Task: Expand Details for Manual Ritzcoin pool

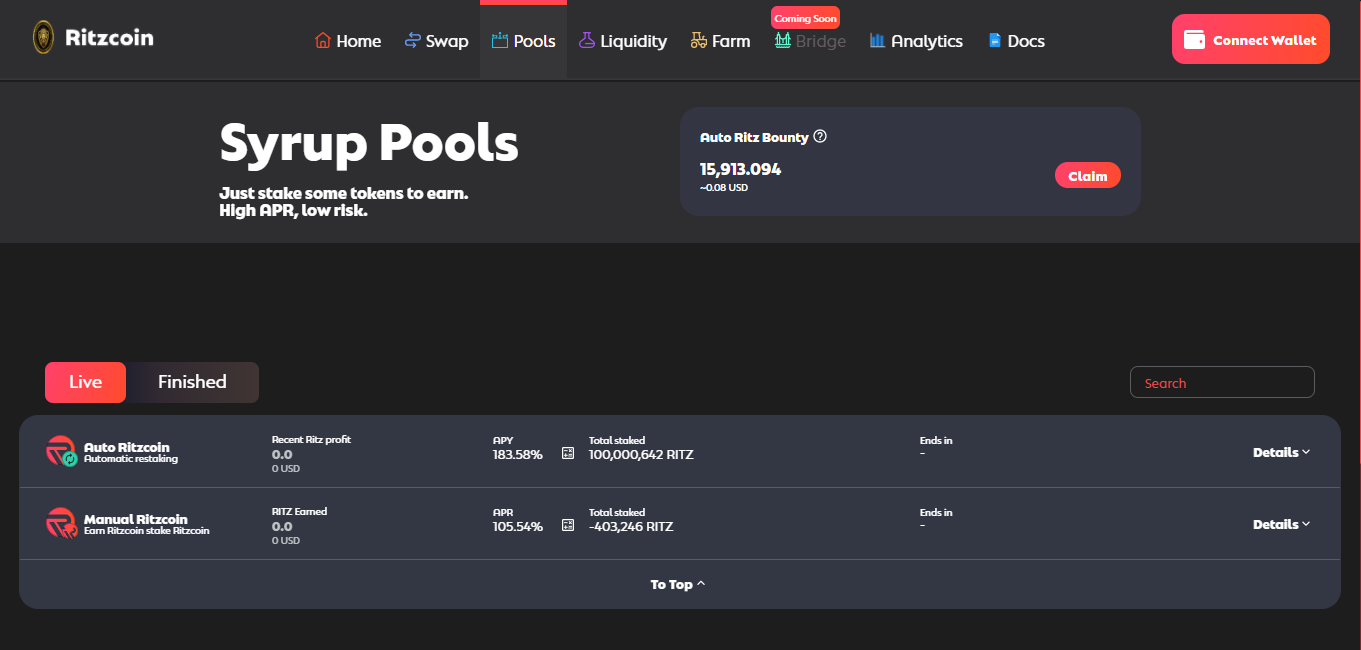Action: point(1281,524)
